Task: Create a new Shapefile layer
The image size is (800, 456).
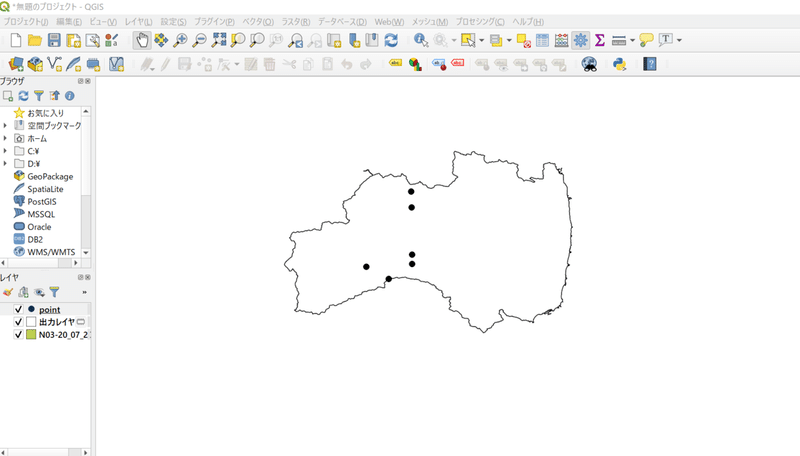Action: tap(55, 64)
